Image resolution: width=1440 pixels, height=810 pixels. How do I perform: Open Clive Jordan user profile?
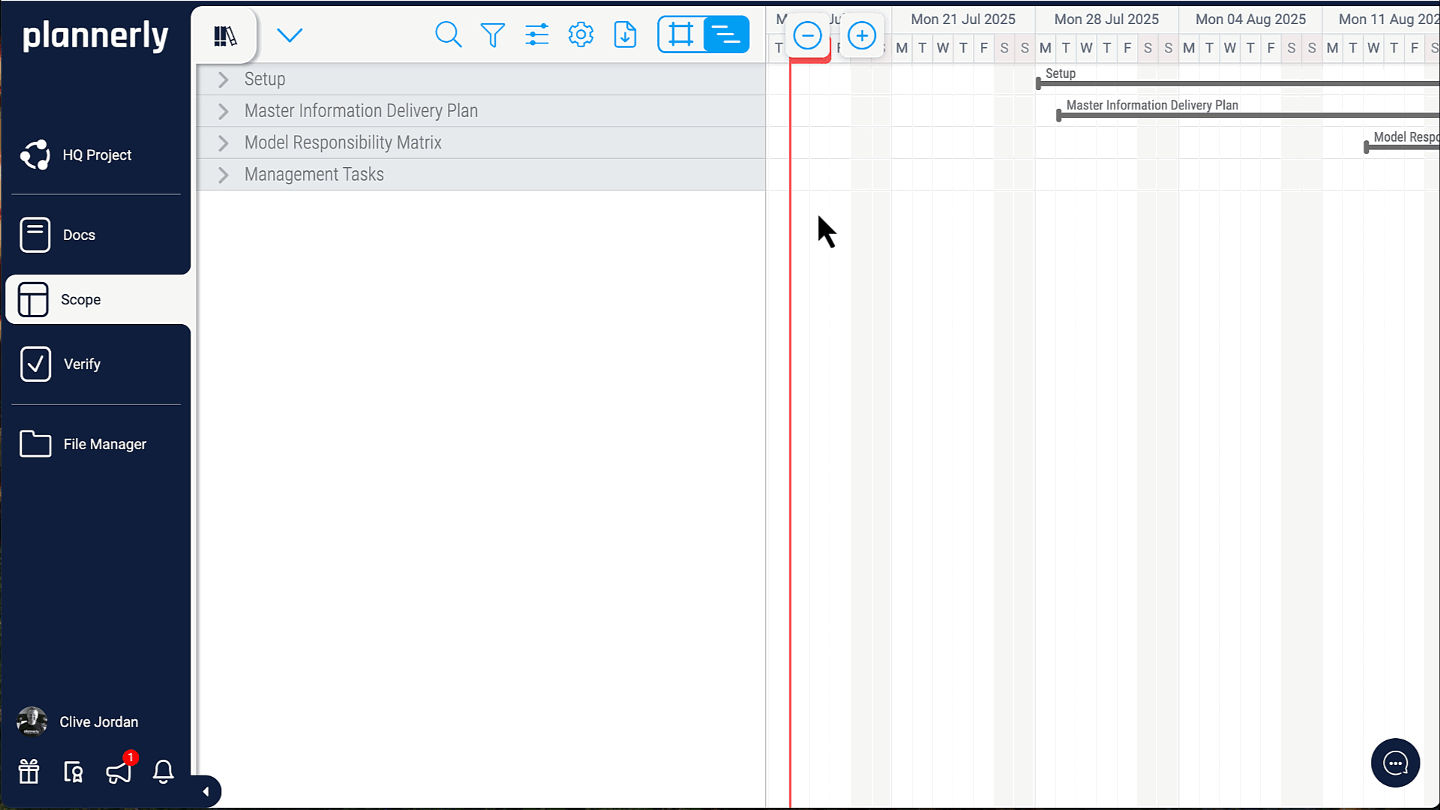click(78, 722)
